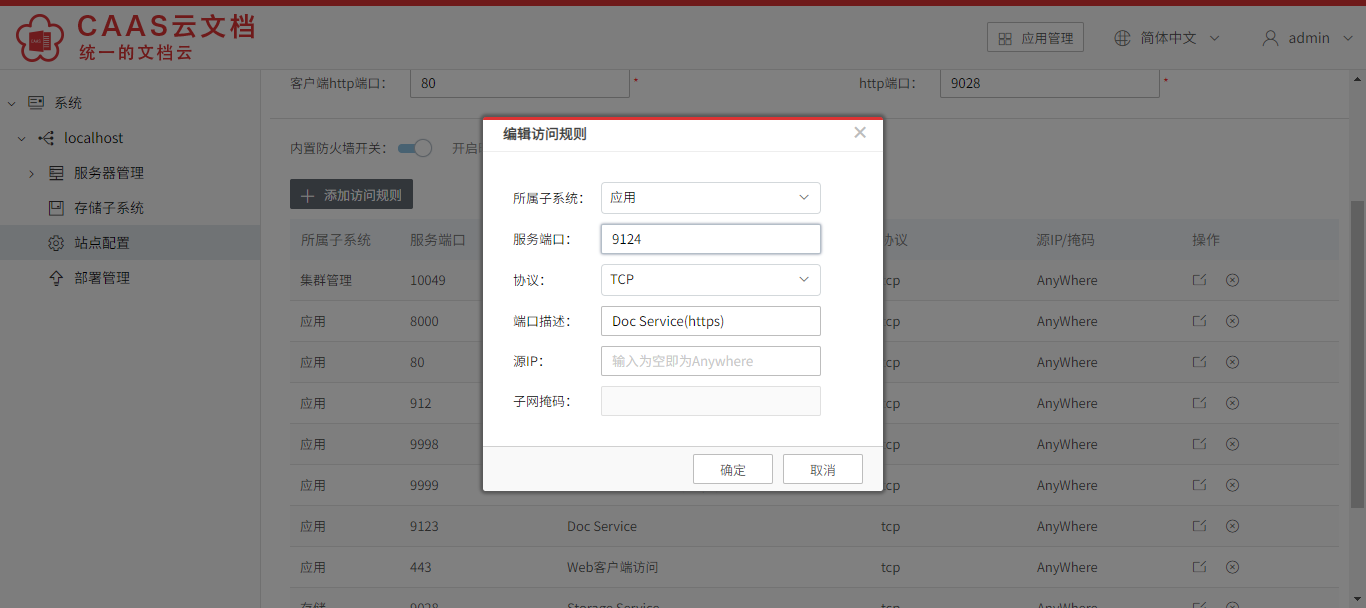The width and height of the screenshot is (1366, 608).
Task: Delete the port 9123 rule icon
Action: point(1232,526)
